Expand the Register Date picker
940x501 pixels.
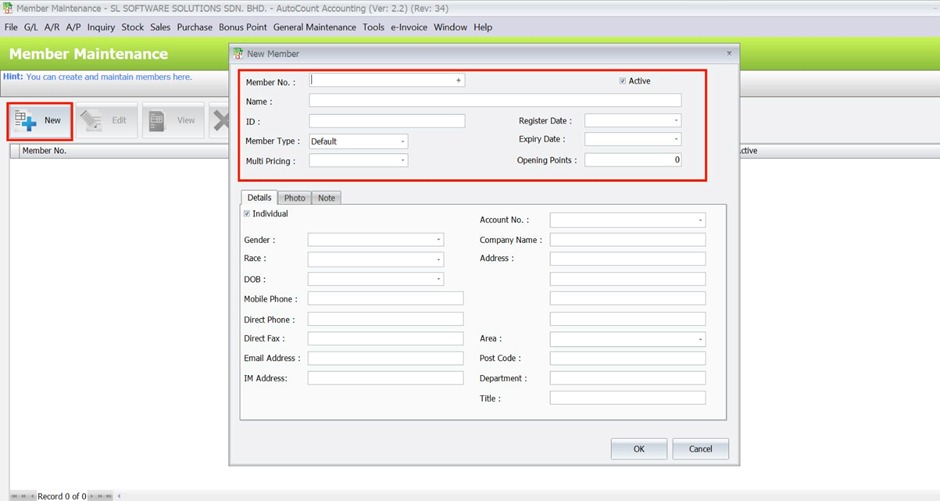675,121
